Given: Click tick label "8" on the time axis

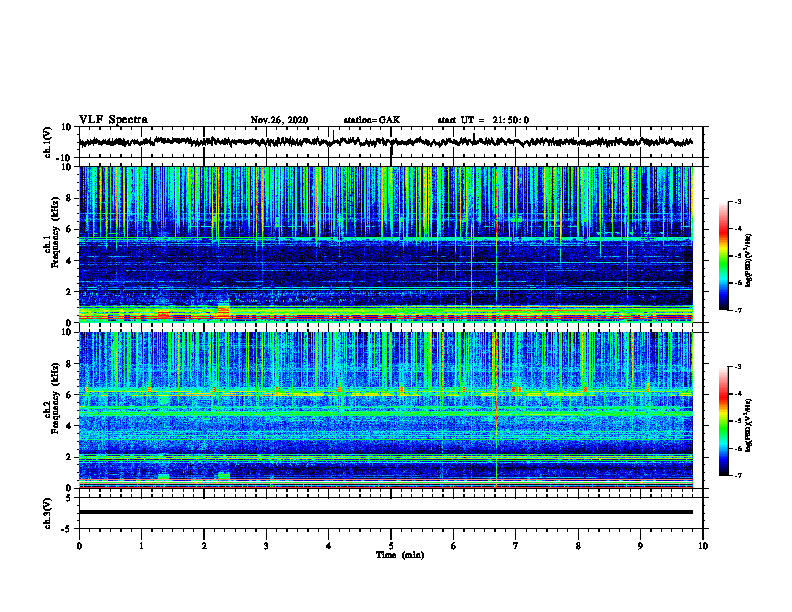Looking at the screenshot, I should click(x=578, y=546).
